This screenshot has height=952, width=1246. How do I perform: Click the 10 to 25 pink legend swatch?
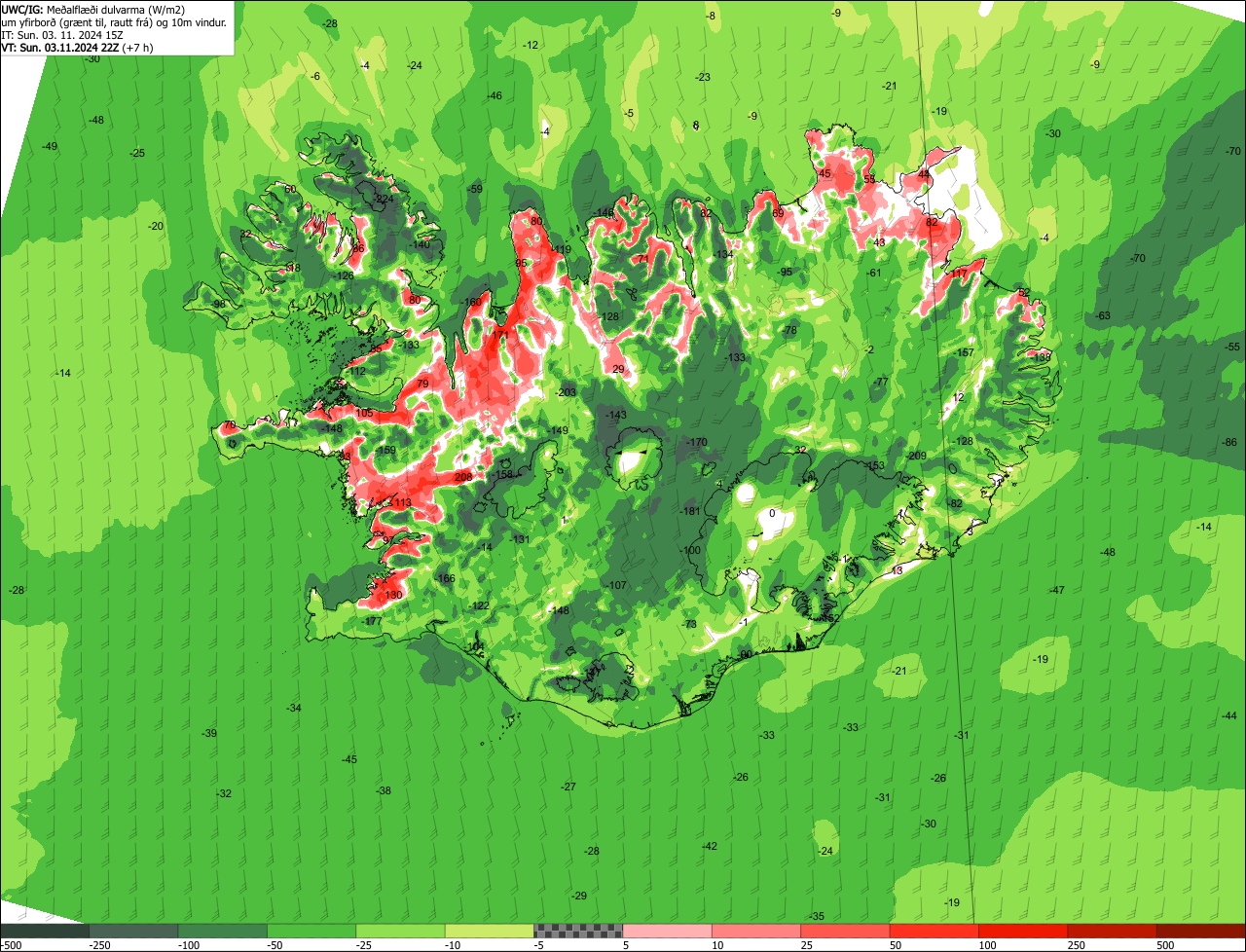(756, 931)
